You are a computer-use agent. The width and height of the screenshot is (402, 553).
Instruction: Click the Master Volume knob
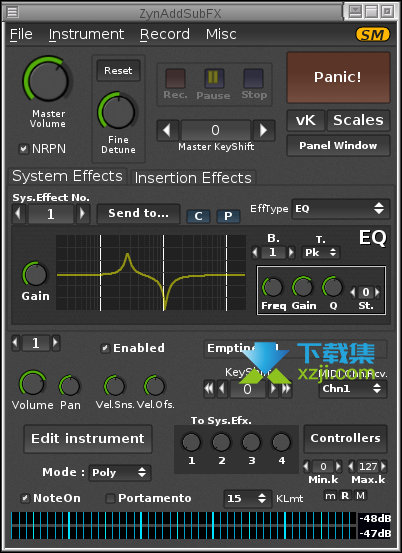[48, 80]
